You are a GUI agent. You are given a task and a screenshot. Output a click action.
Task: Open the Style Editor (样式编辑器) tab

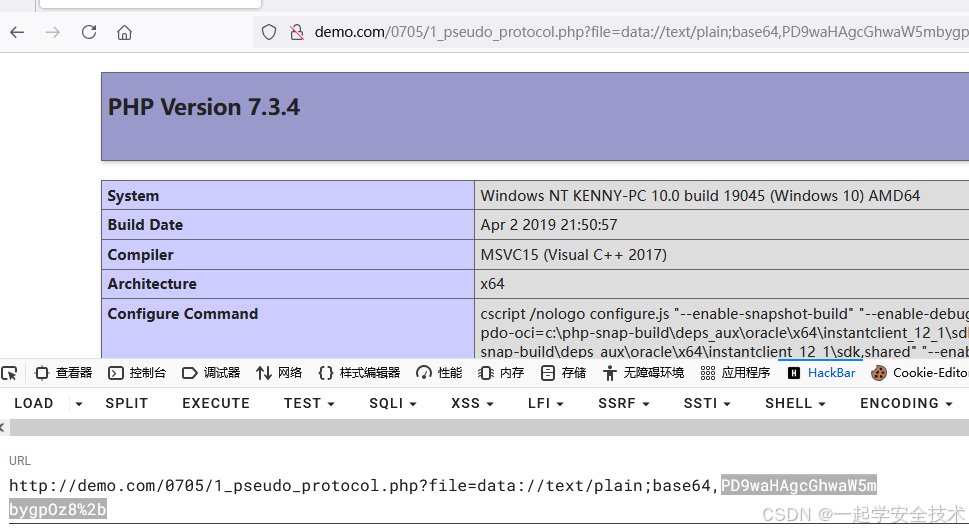[x=359, y=373]
